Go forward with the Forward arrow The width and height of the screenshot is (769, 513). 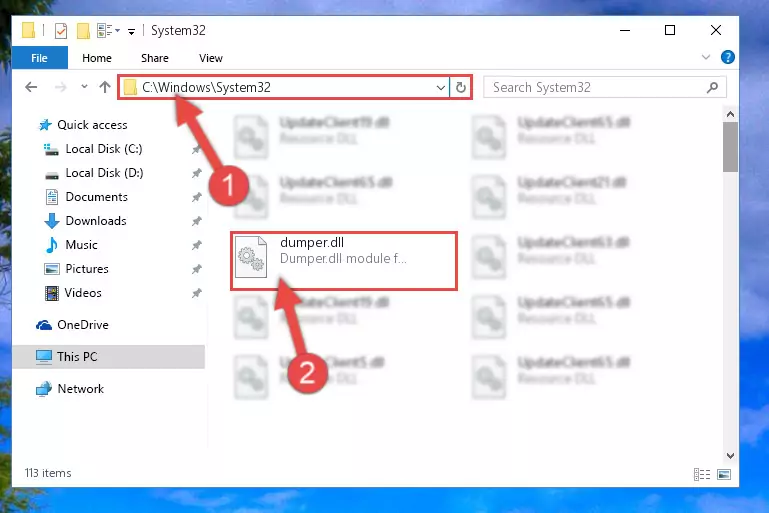[60, 87]
